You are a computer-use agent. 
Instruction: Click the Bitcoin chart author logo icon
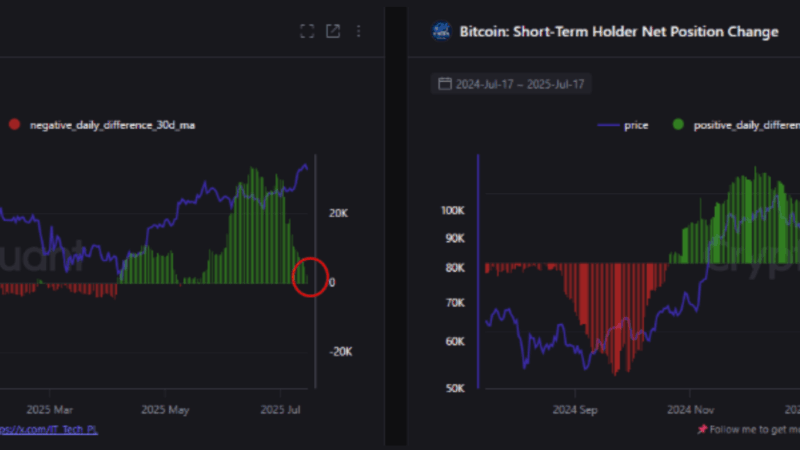coord(441,31)
